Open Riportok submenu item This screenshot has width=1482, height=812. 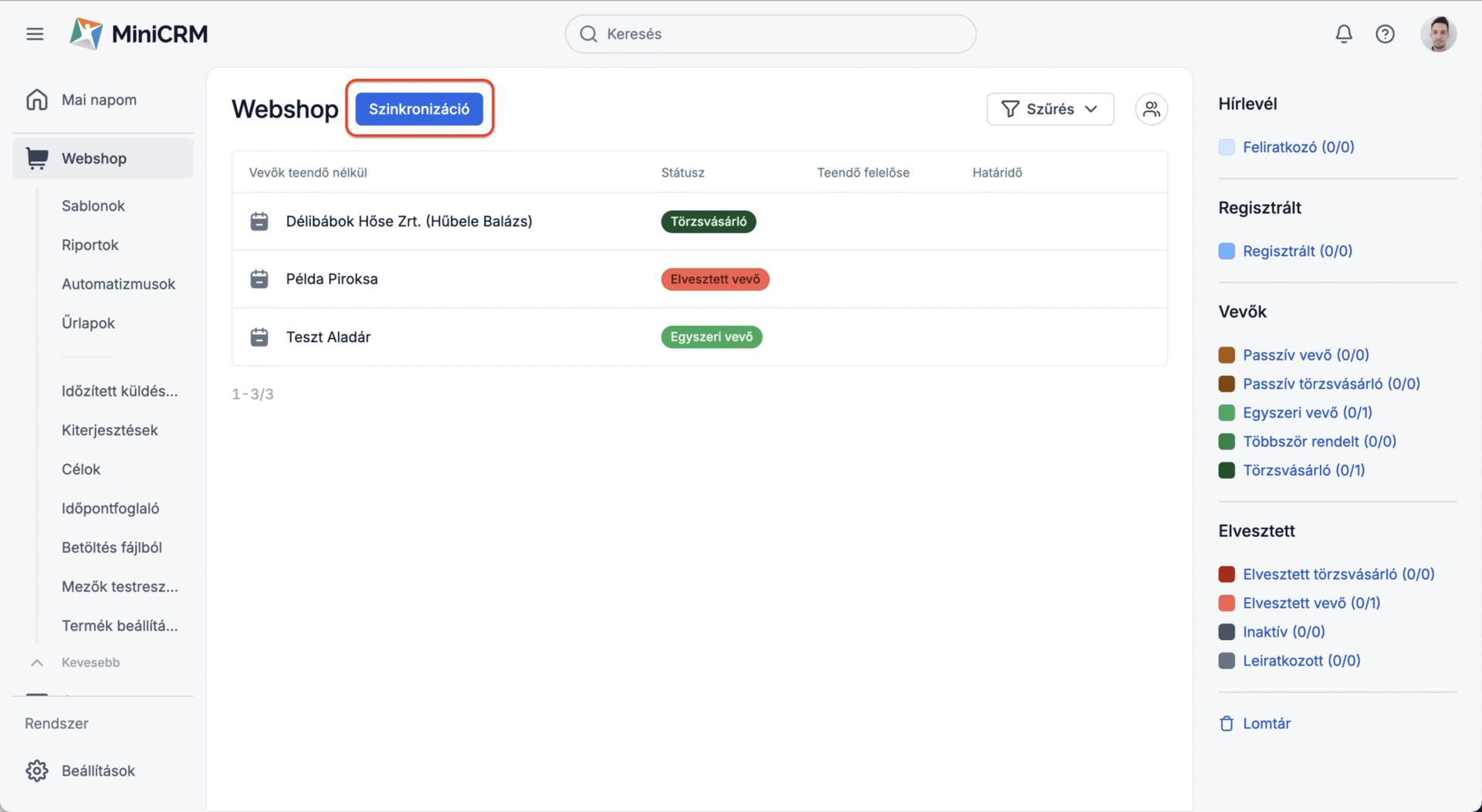coord(90,245)
